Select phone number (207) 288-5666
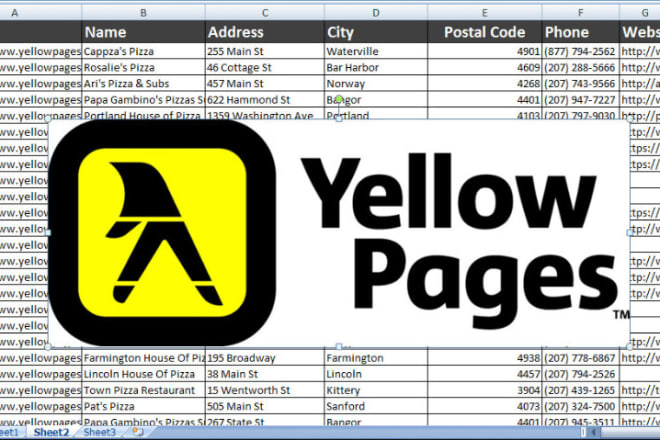Screen dimensions: 660x440 pyautogui.click(x=580, y=67)
